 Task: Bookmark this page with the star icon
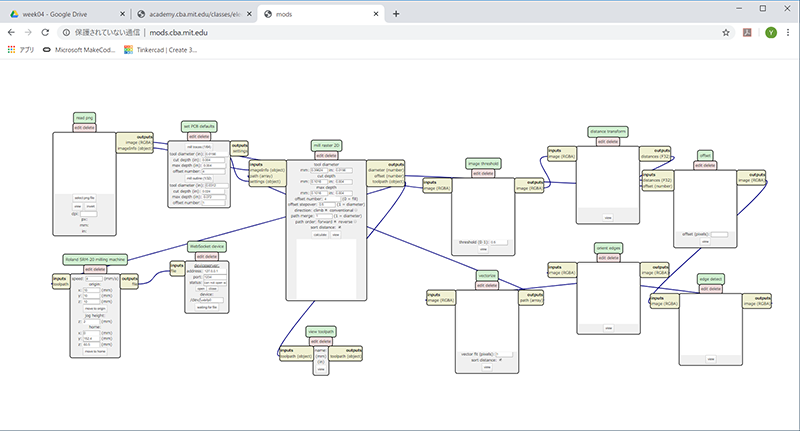coord(726,33)
